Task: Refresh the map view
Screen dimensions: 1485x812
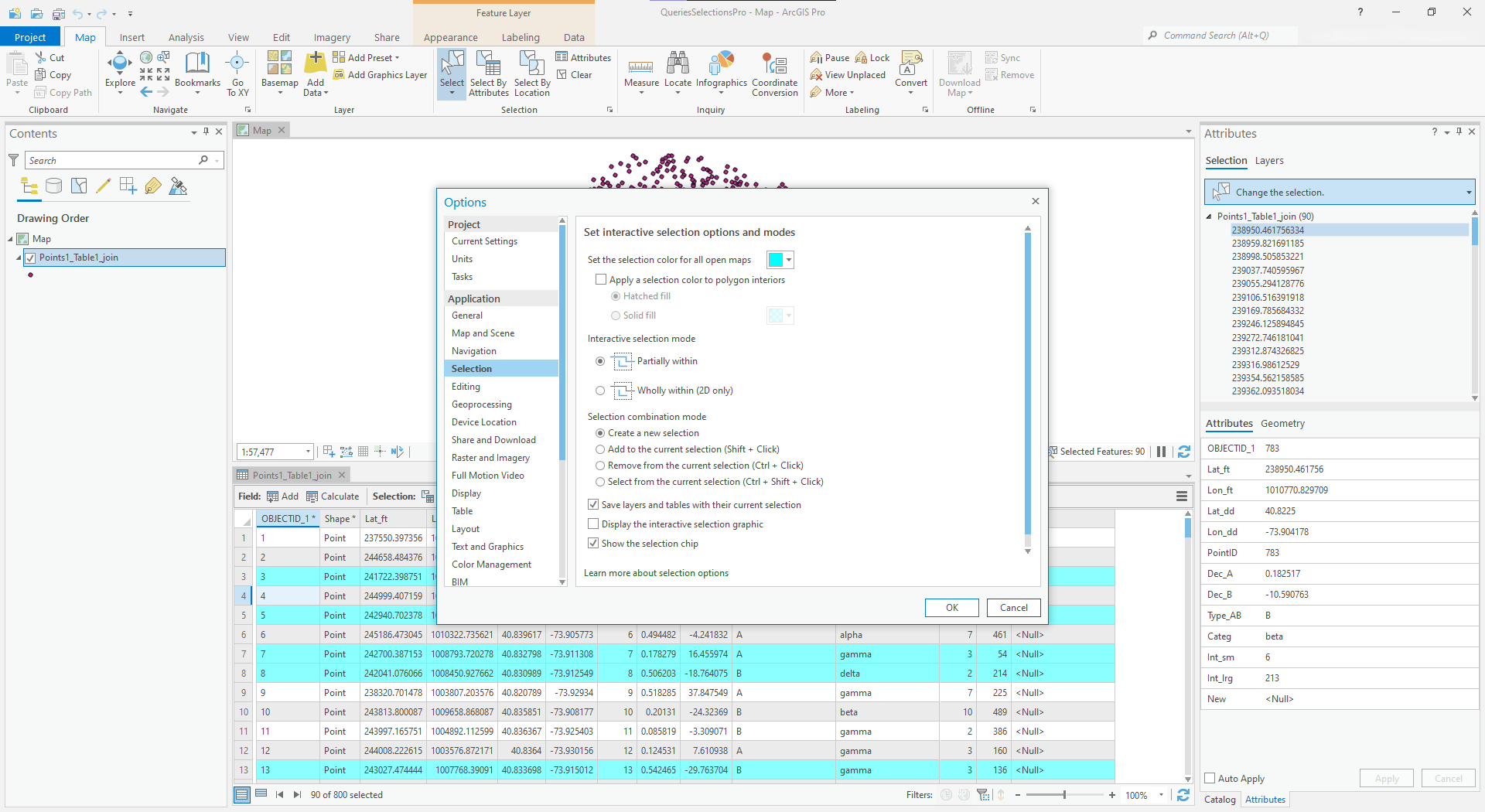Action: [1184, 452]
